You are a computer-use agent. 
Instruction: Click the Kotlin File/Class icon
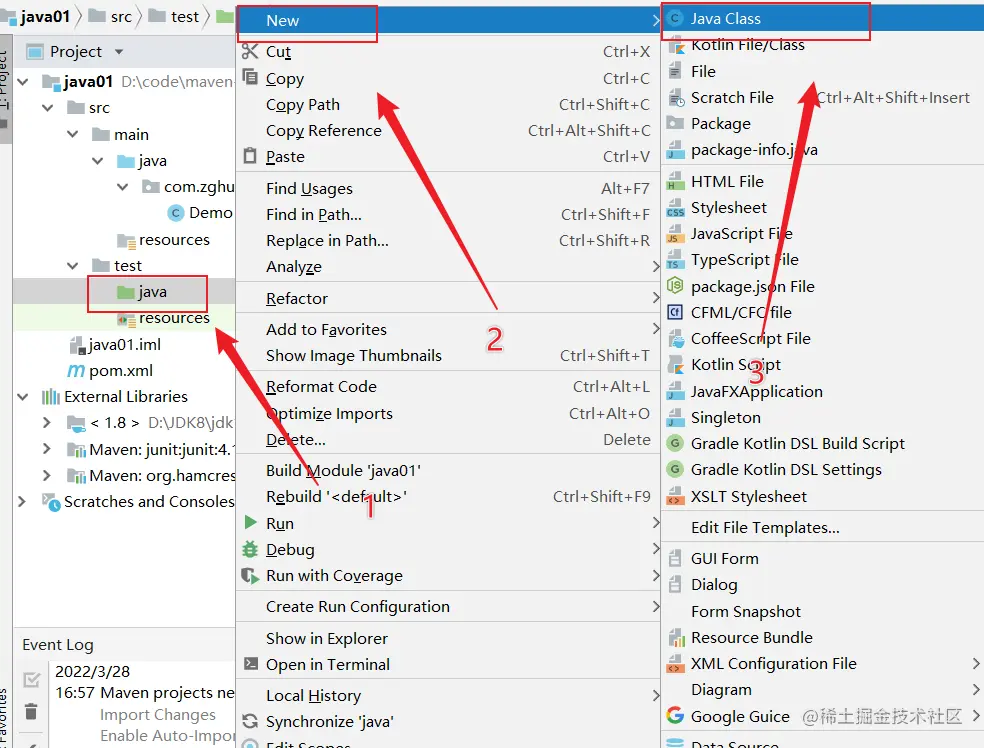pyautogui.click(x=676, y=45)
